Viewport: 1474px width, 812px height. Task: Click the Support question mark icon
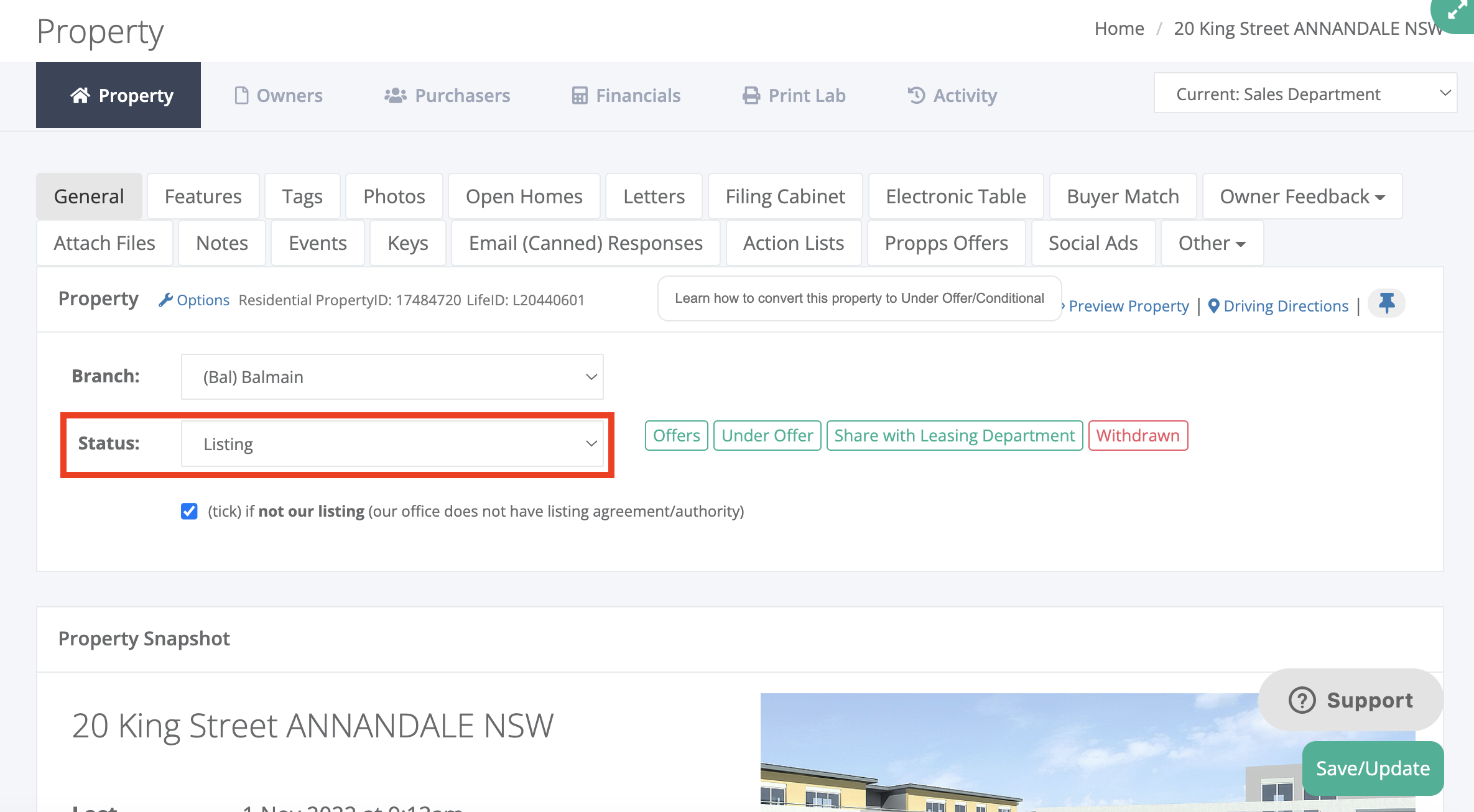(x=1302, y=700)
